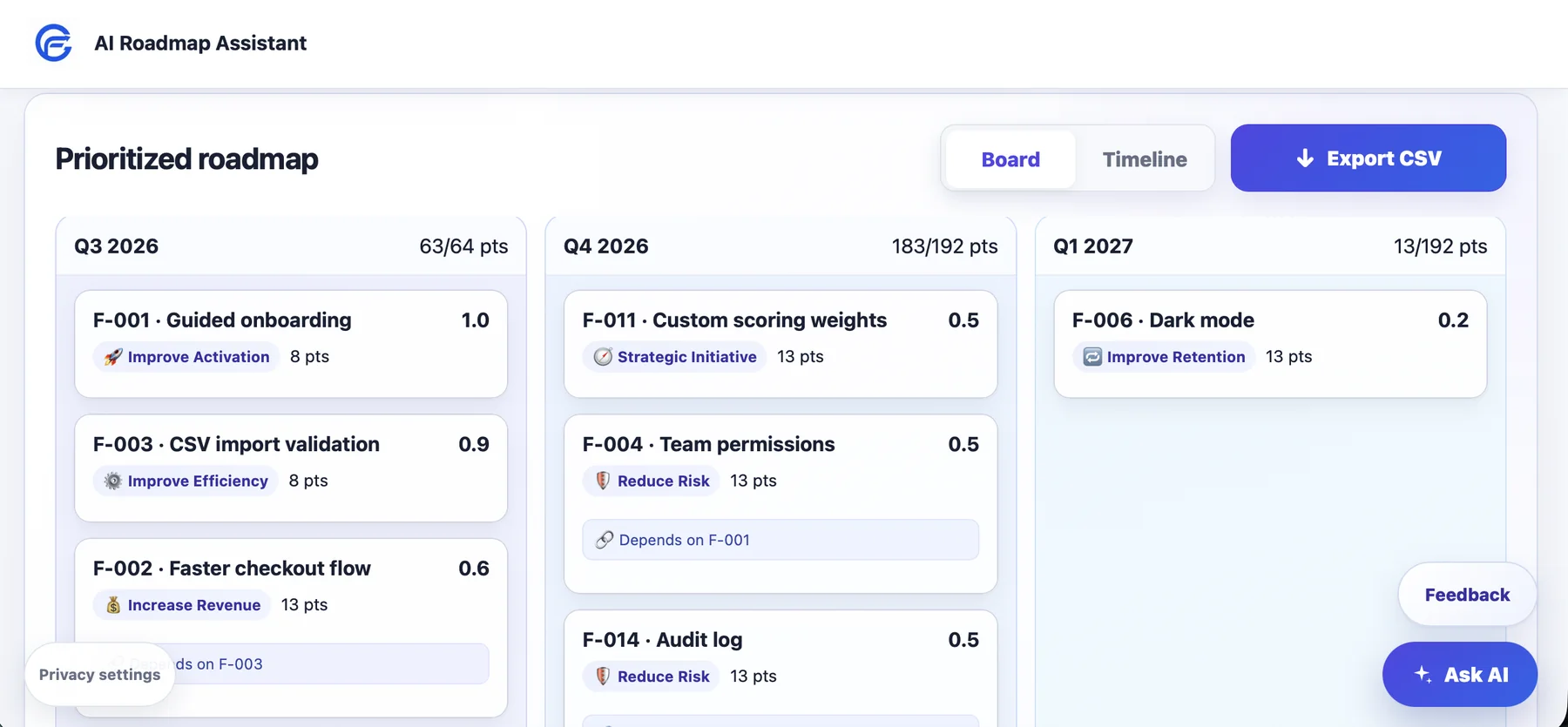The width and height of the screenshot is (1568, 727).
Task: Click the 0.9 score on CSV import validation
Action: (x=474, y=445)
